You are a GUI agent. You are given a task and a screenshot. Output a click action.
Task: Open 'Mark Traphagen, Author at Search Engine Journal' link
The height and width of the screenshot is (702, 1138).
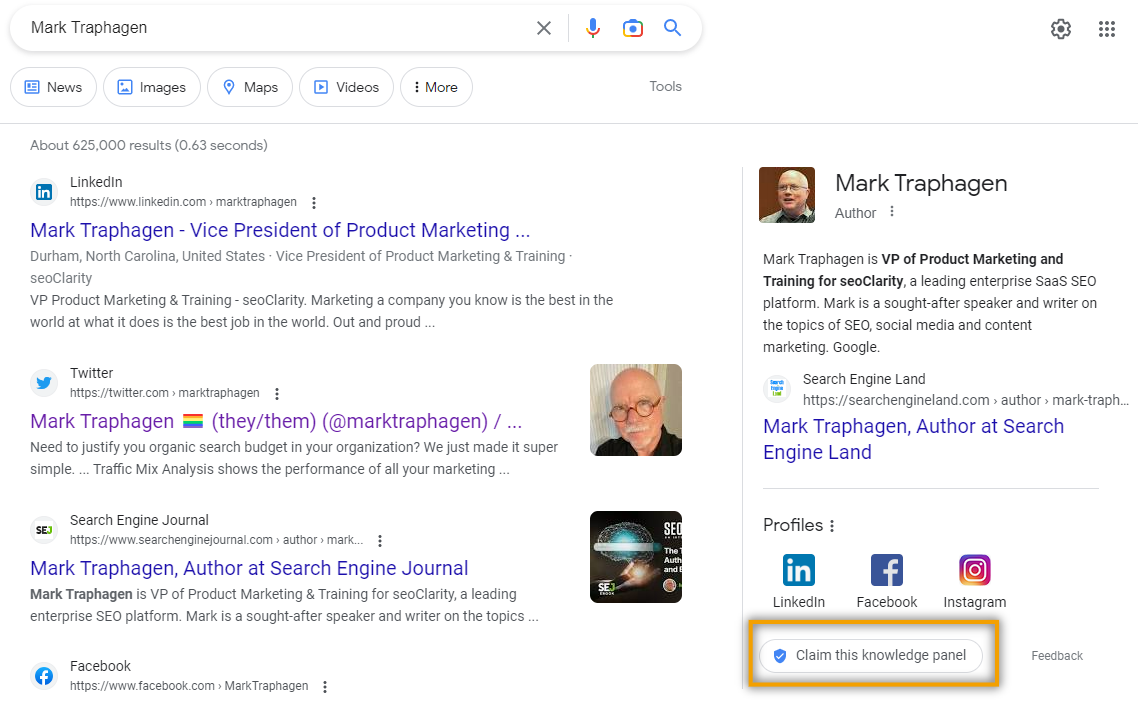click(x=249, y=568)
